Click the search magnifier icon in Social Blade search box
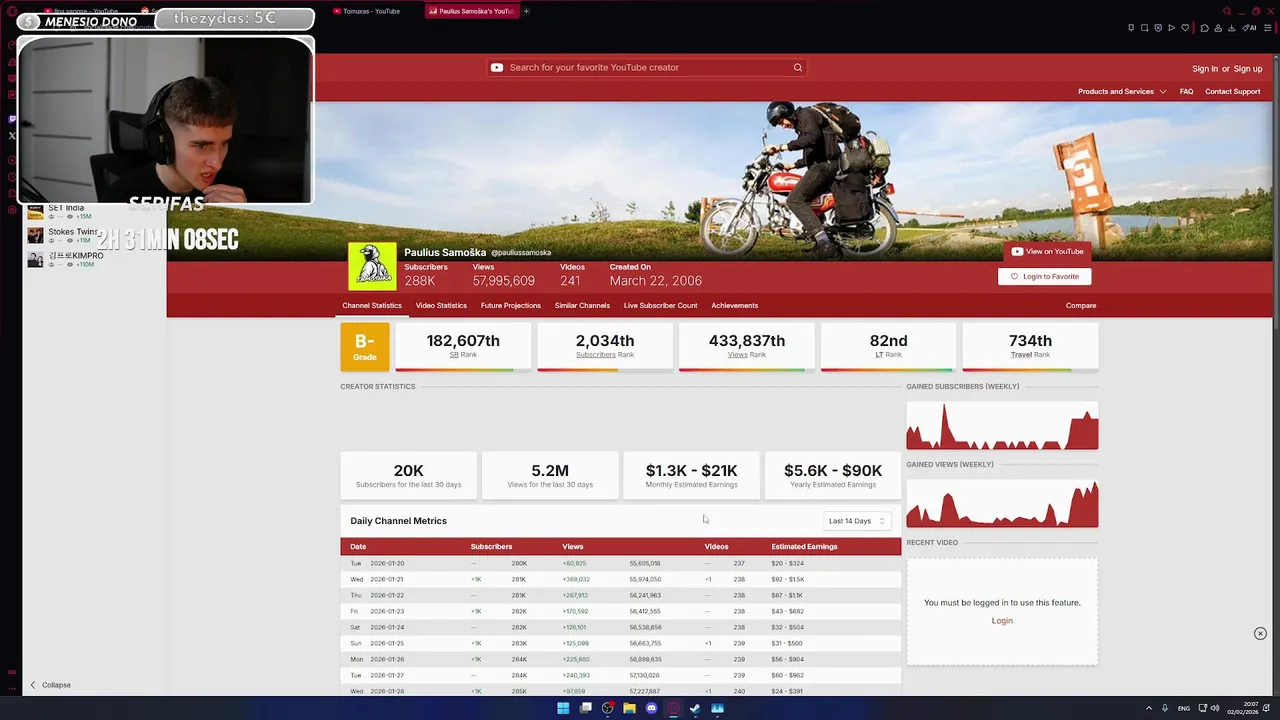This screenshot has height=720, width=1280. pyautogui.click(x=798, y=68)
